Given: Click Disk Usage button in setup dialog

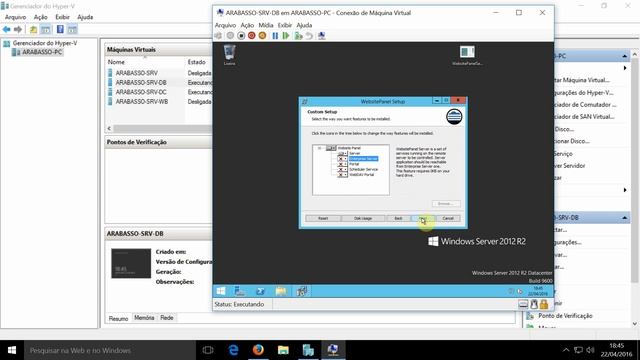Looking at the screenshot, I should 362,218.
